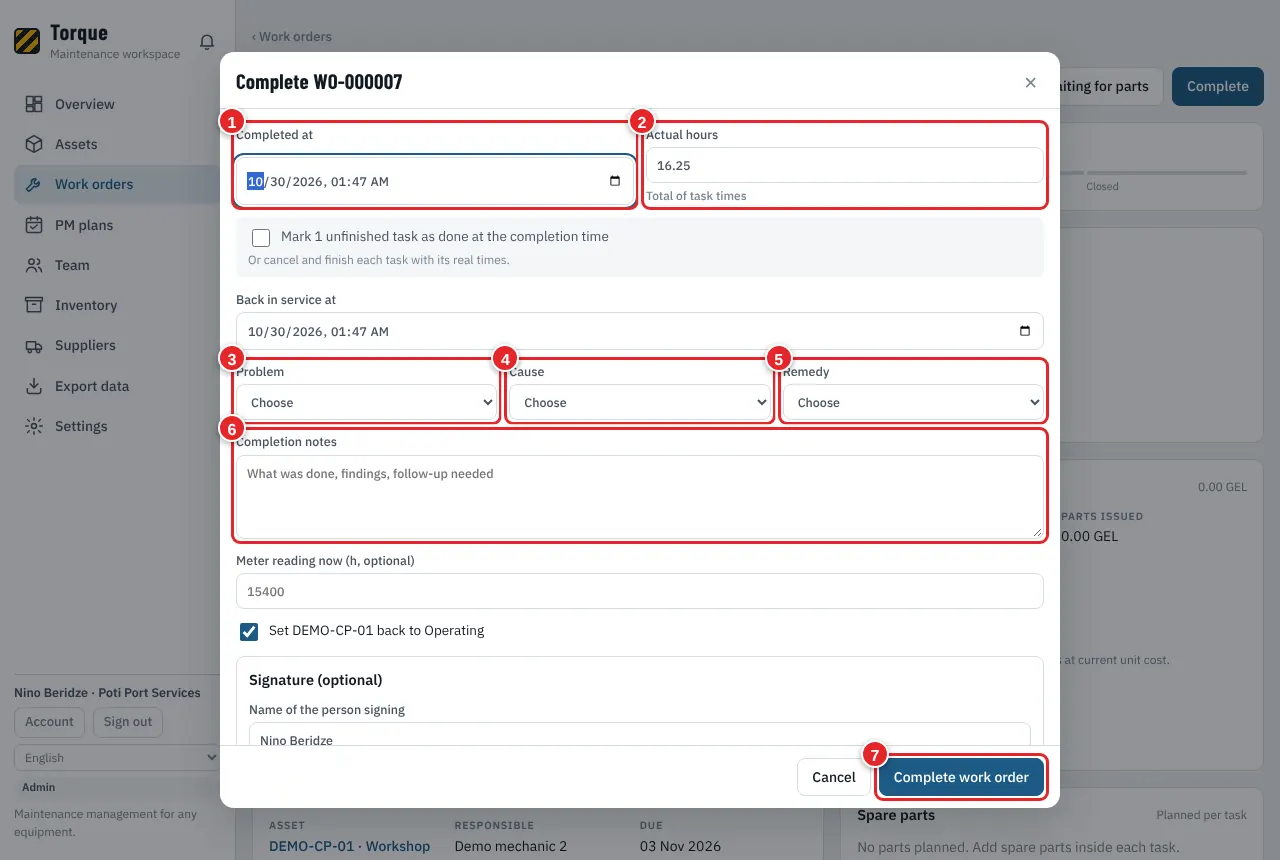This screenshot has height=860, width=1280.
Task: Click the 'Total of task times' hint
Action: pos(696,196)
